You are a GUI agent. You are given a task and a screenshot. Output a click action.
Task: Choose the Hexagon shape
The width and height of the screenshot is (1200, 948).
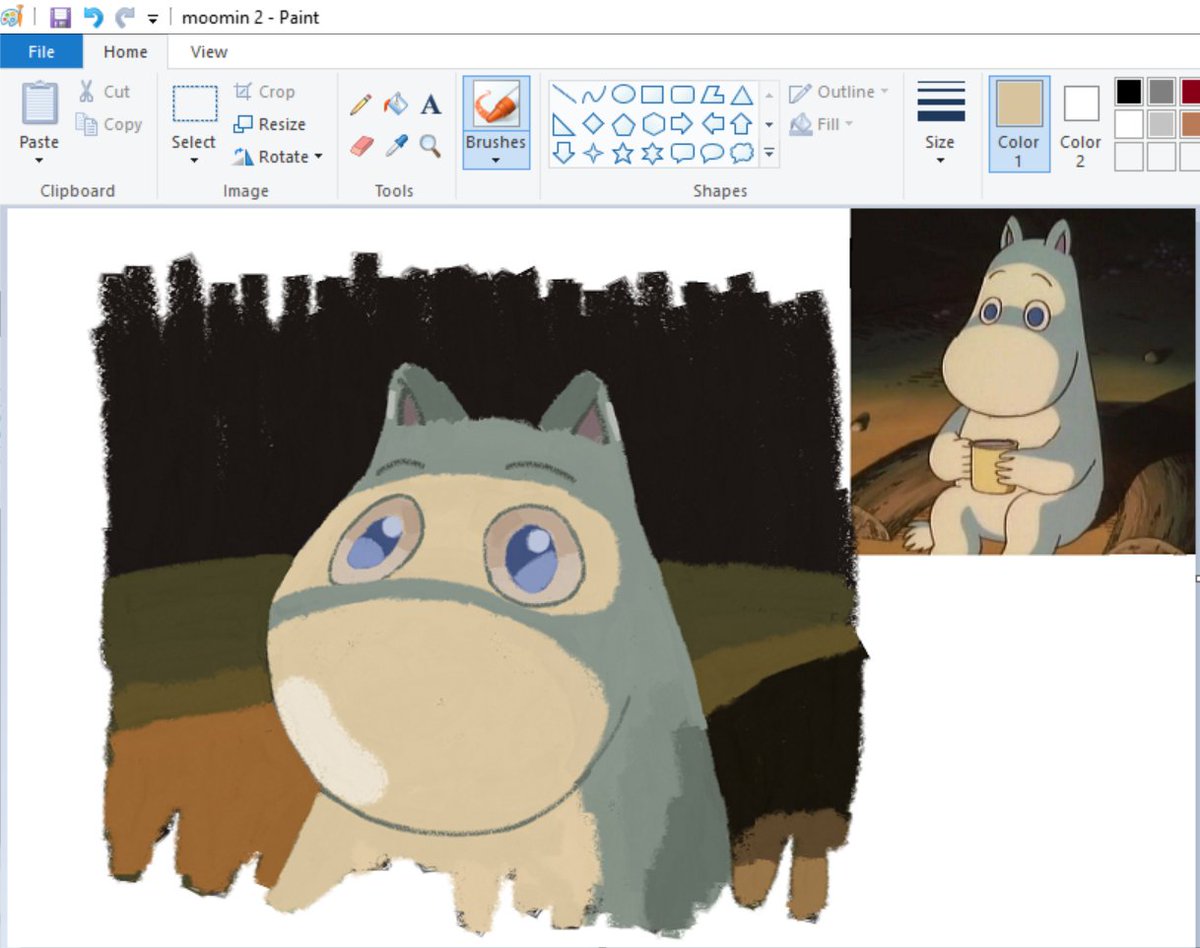pos(652,124)
